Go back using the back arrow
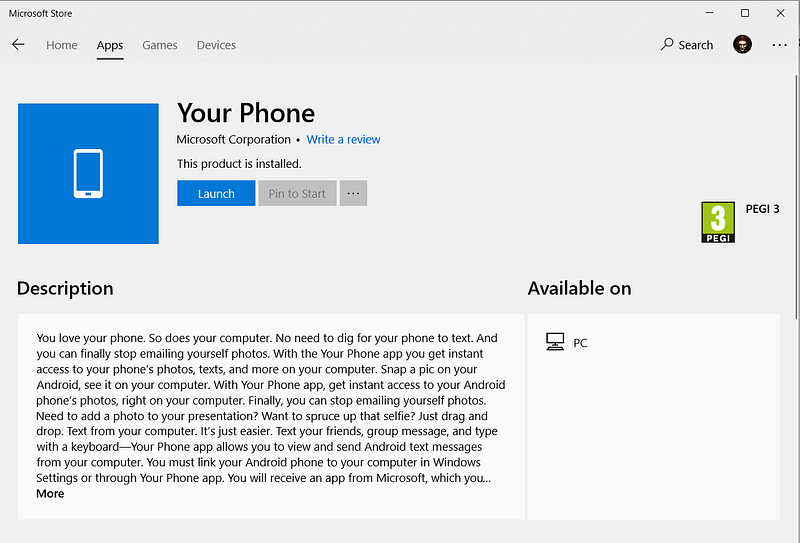This screenshot has width=800, height=543. point(18,44)
